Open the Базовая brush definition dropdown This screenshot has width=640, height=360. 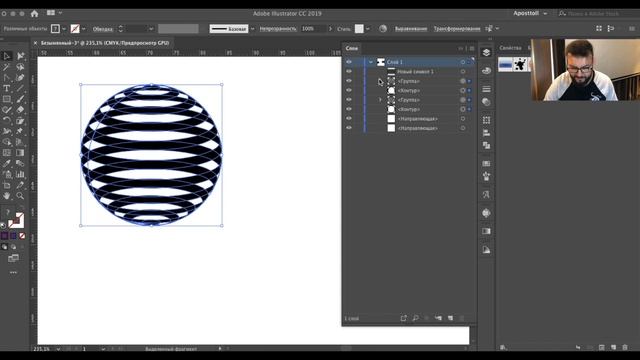point(252,29)
